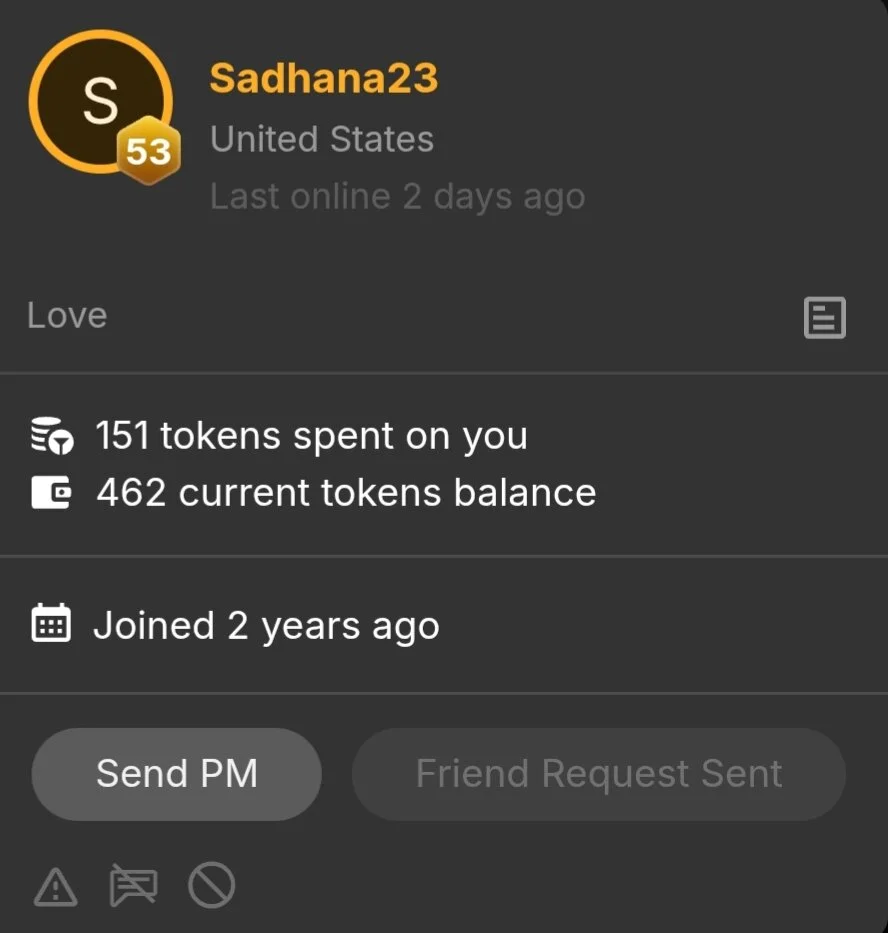The image size is (888, 933).
Task: Open the Sadhana23 username link
Action: (323, 79)
